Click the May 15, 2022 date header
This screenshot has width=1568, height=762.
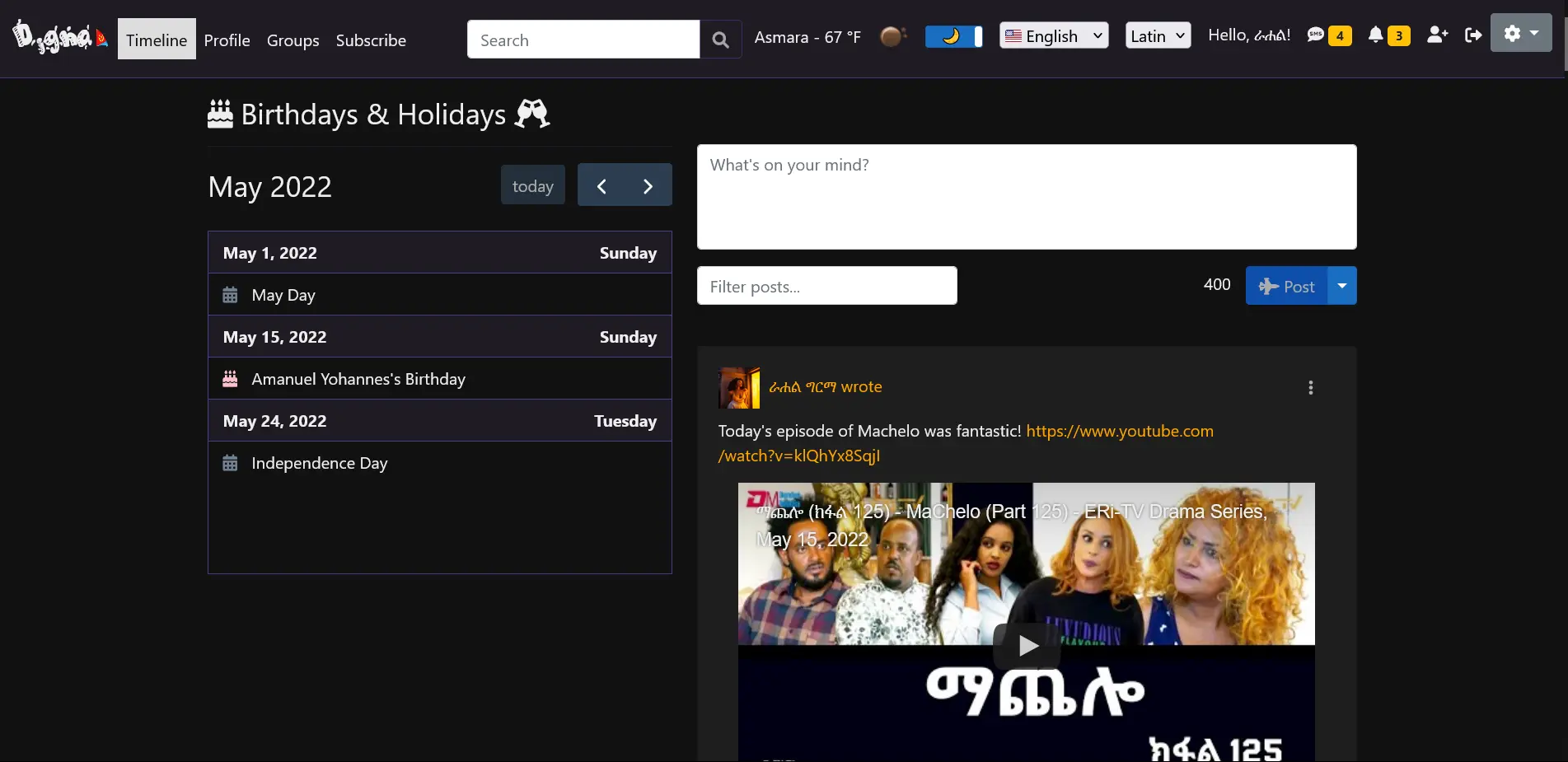point(440,337)
